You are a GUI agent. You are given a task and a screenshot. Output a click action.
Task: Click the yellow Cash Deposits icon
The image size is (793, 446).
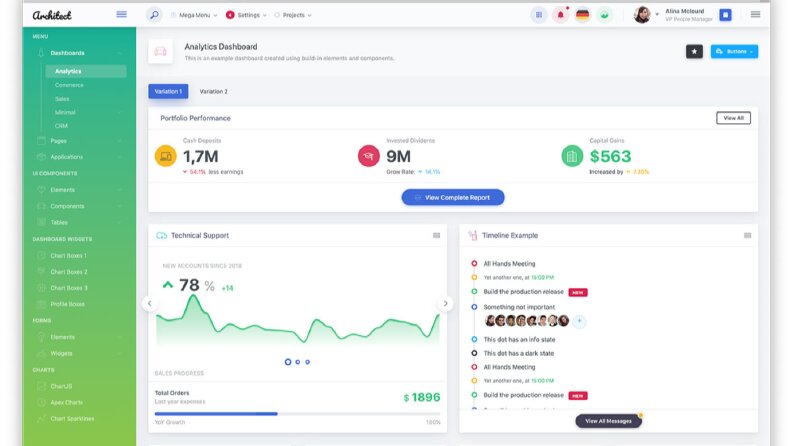pos(165,156)
